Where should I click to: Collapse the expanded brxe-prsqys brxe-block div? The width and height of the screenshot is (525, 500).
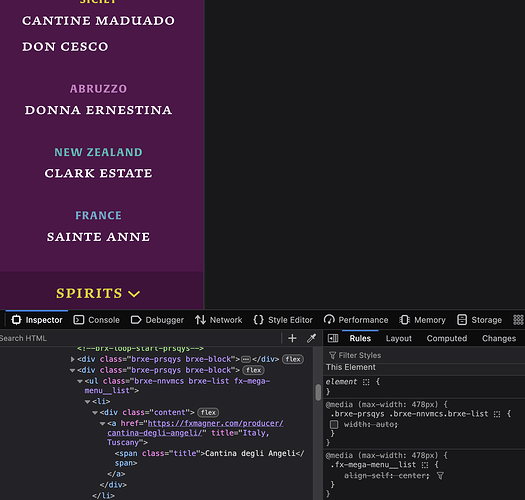(x=72, y=370)
